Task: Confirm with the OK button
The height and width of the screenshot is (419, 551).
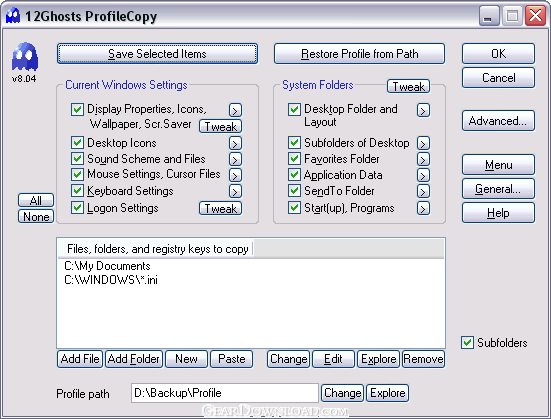Action: [x=498, y=53]
